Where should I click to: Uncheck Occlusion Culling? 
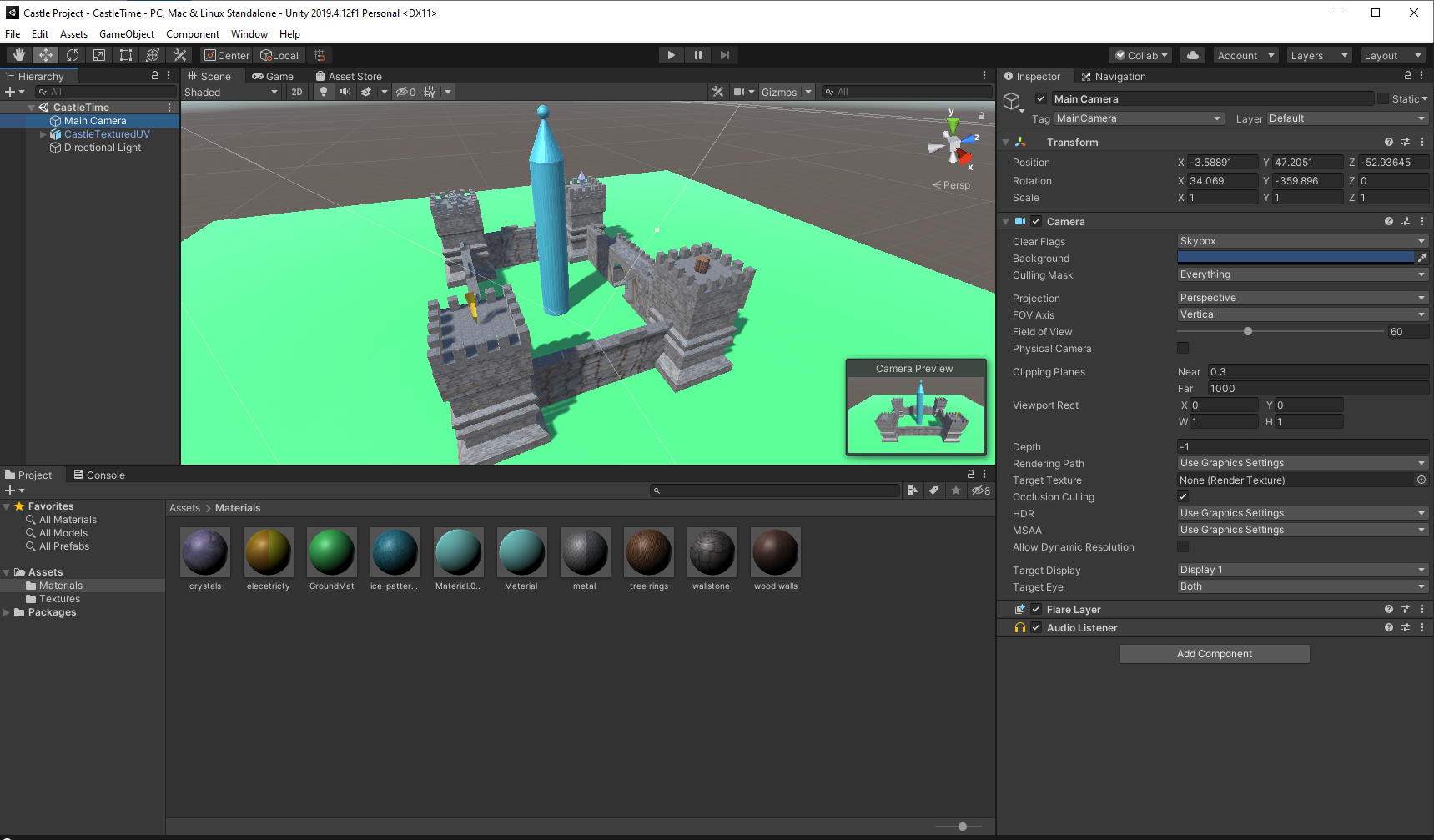click(x=1183, y=496)
